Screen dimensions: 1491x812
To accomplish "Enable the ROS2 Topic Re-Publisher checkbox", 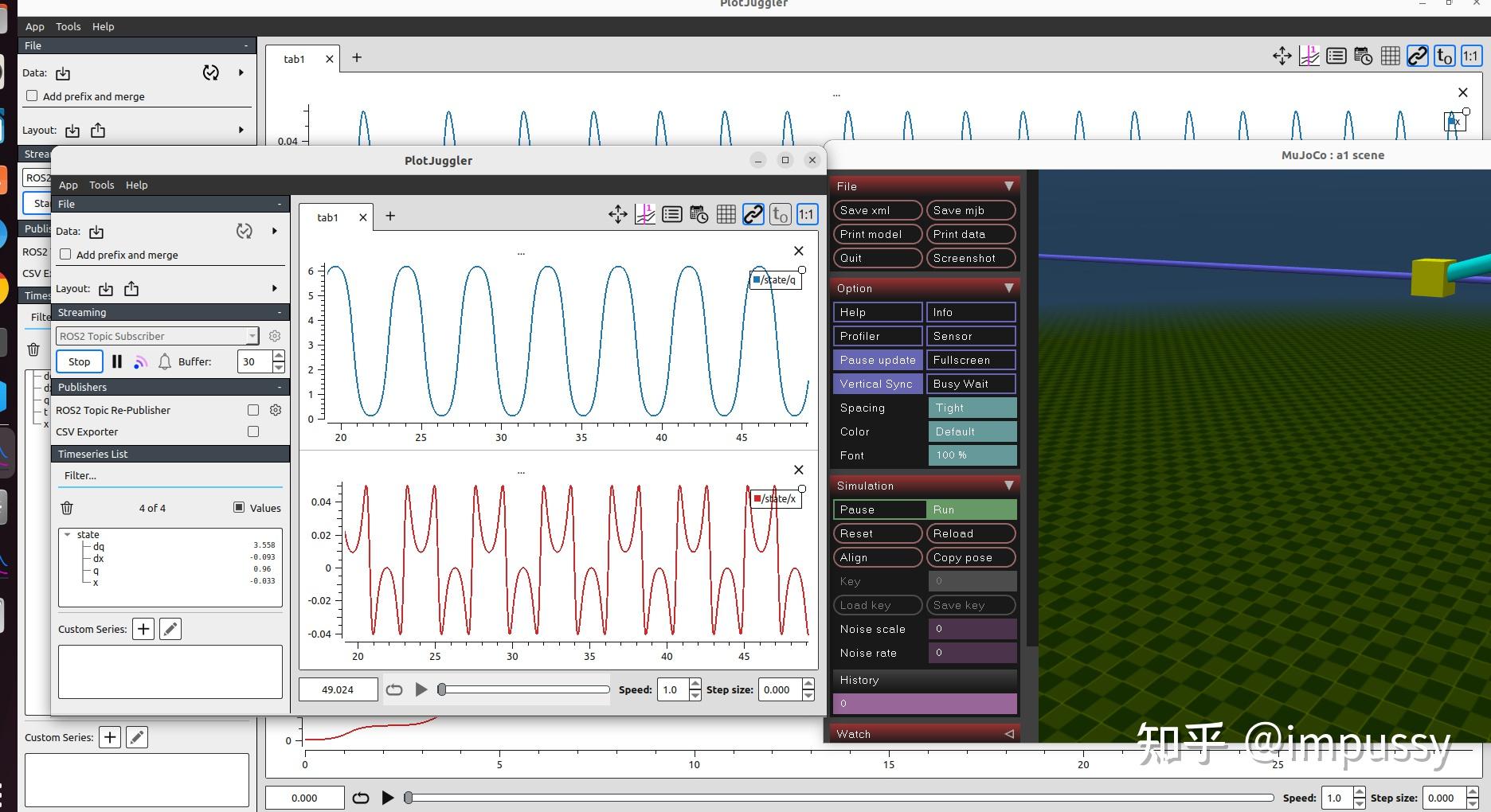I will [253, 410].
